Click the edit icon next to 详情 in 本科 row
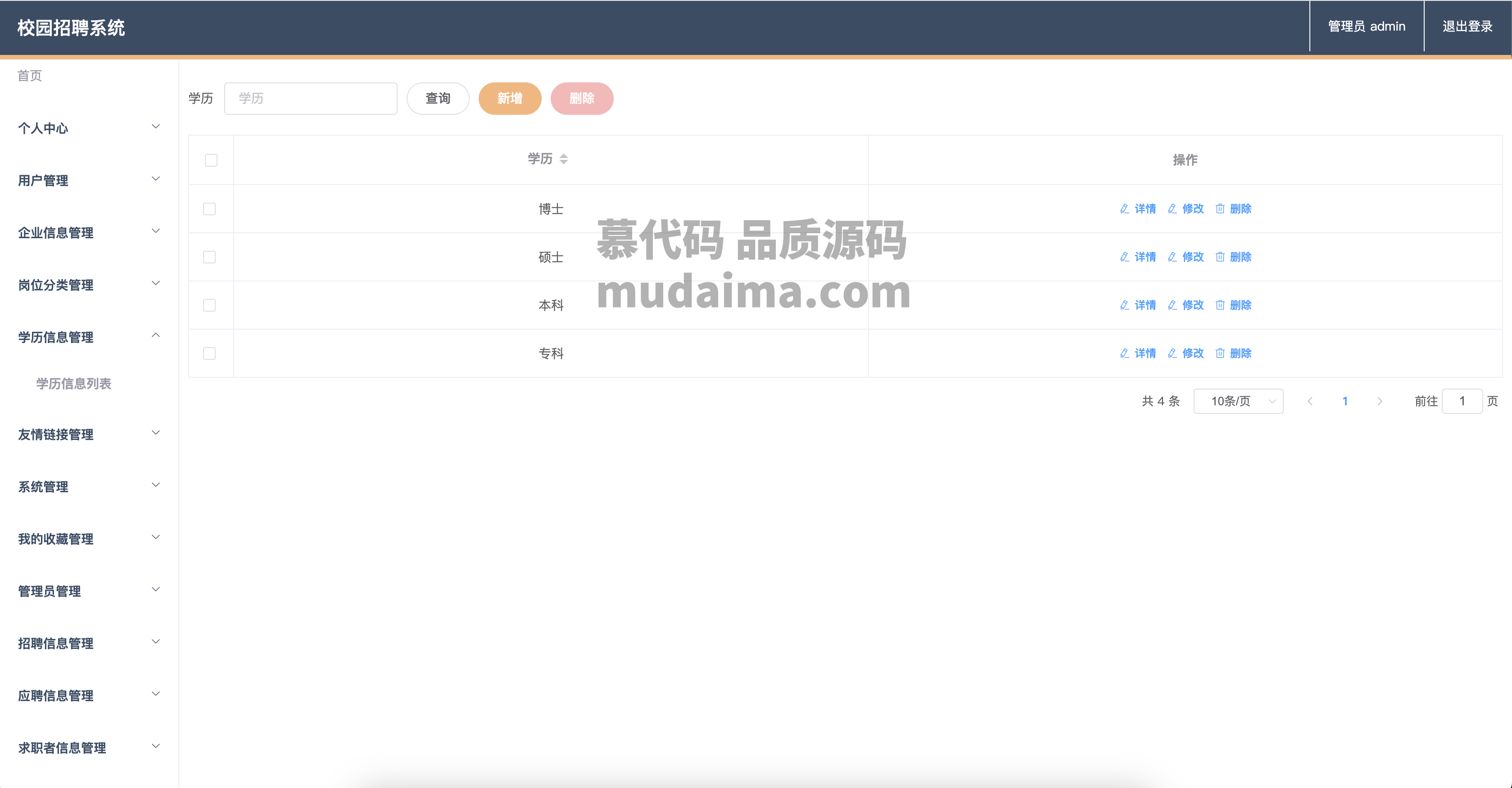1512x788 pixels. [1125, 305]
